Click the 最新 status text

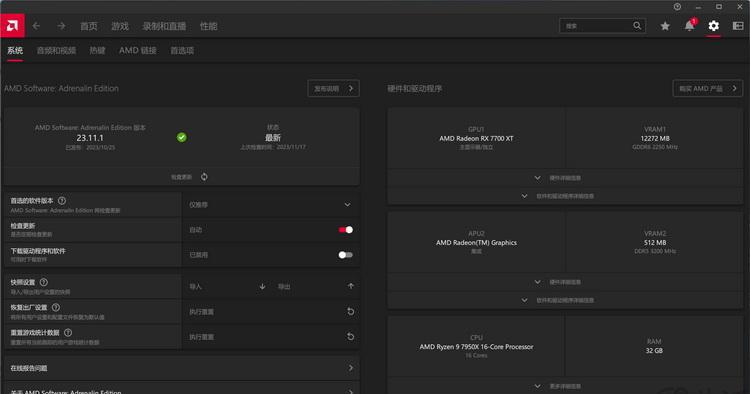coord(273,138)
